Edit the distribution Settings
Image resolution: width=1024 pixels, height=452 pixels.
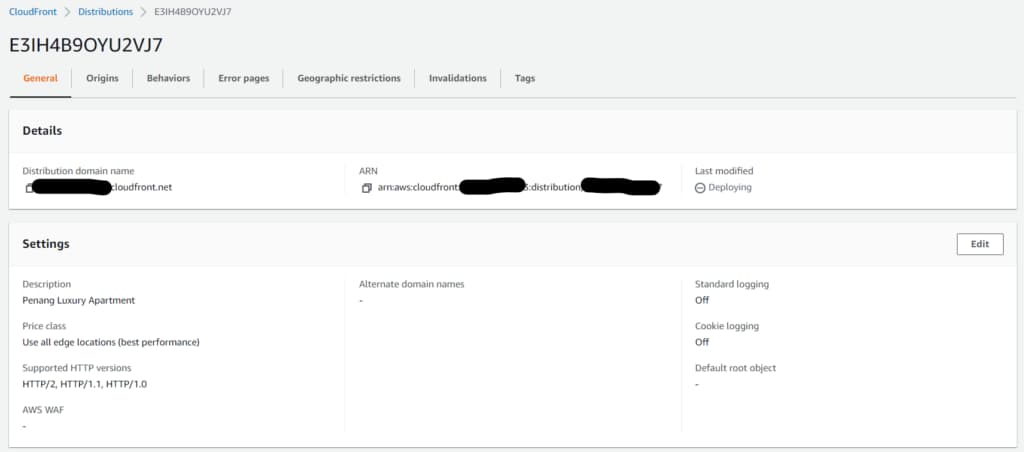(980, 244)
